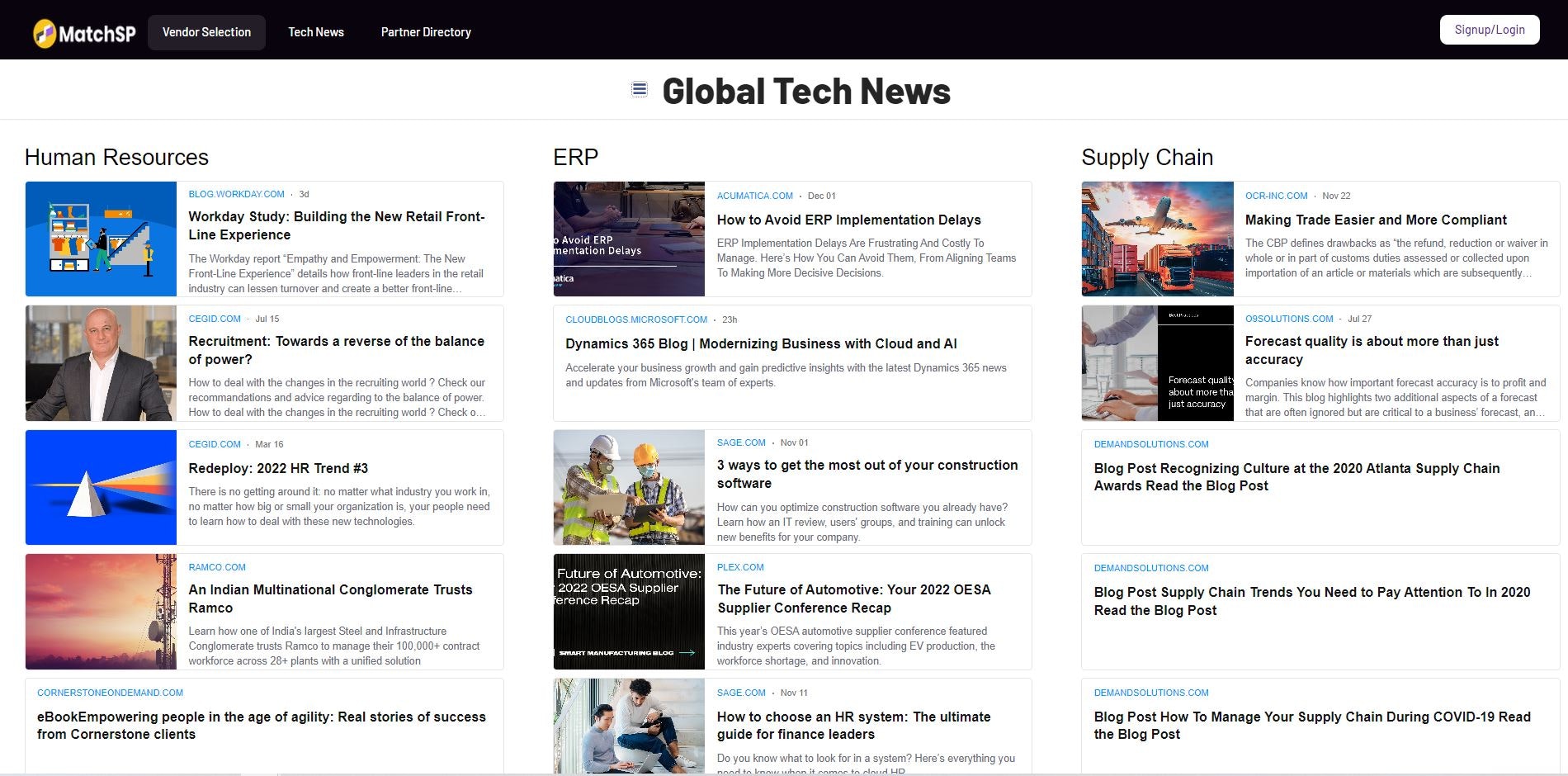Go to the Tech News tab
The image size is (1568, 776).
[316, 32]
